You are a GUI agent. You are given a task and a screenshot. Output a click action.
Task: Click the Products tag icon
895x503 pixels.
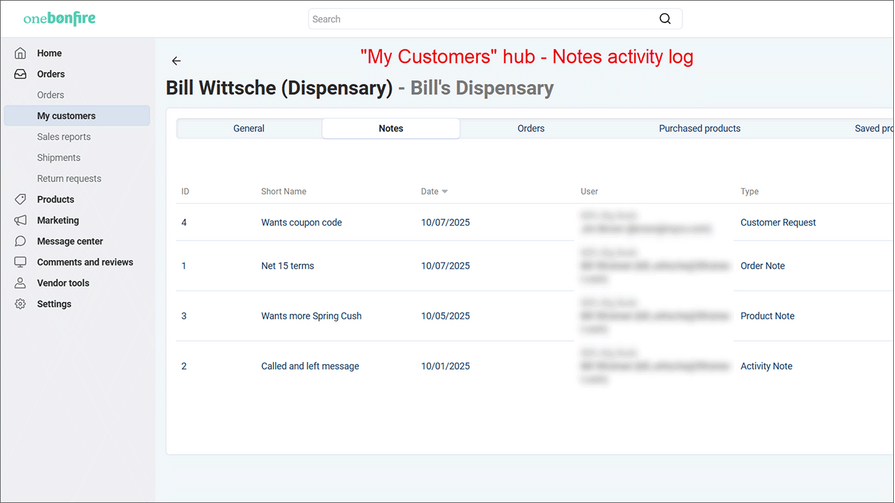tap(20, 199)
